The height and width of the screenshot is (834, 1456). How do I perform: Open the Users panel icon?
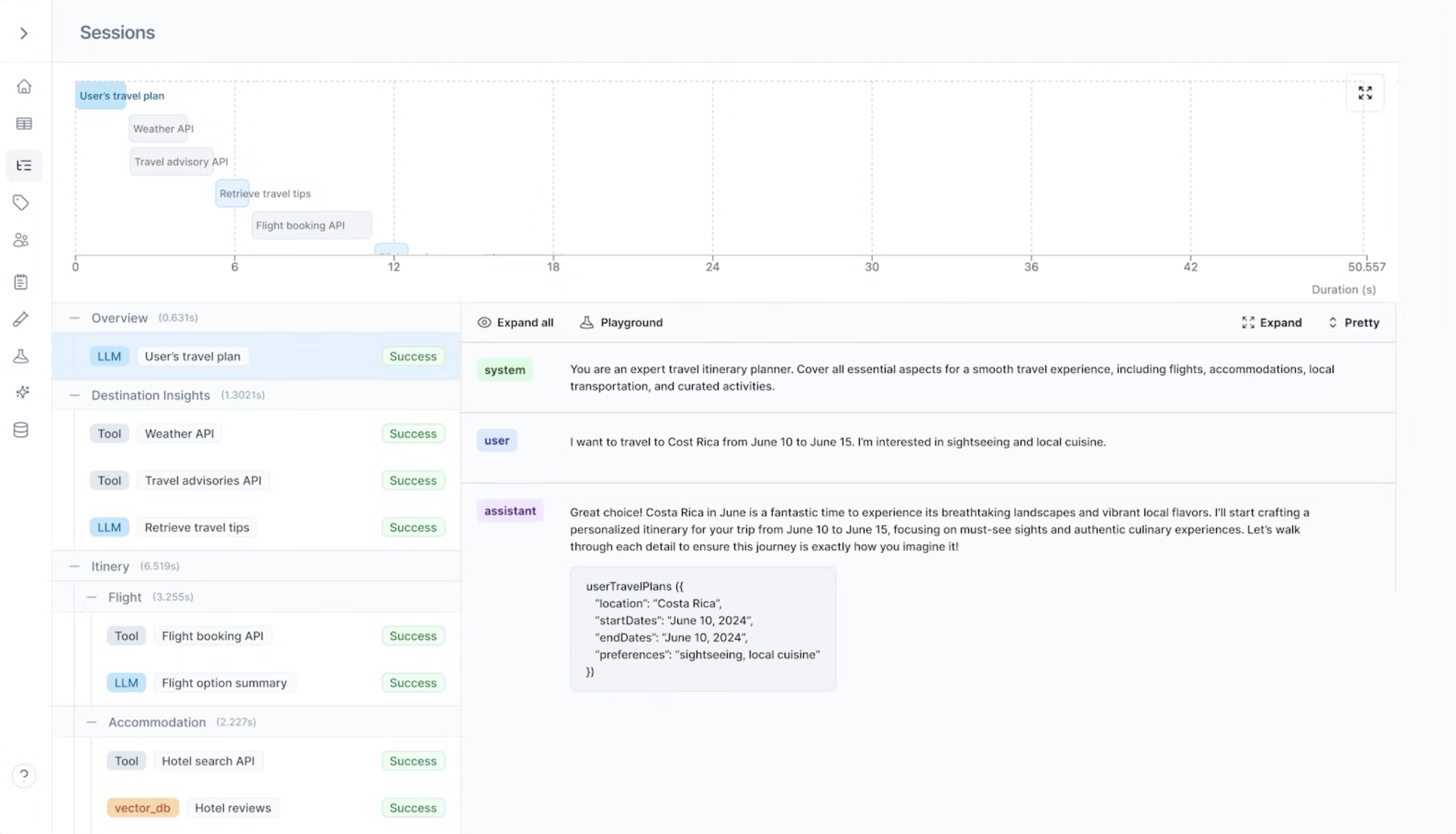[21, 240]
